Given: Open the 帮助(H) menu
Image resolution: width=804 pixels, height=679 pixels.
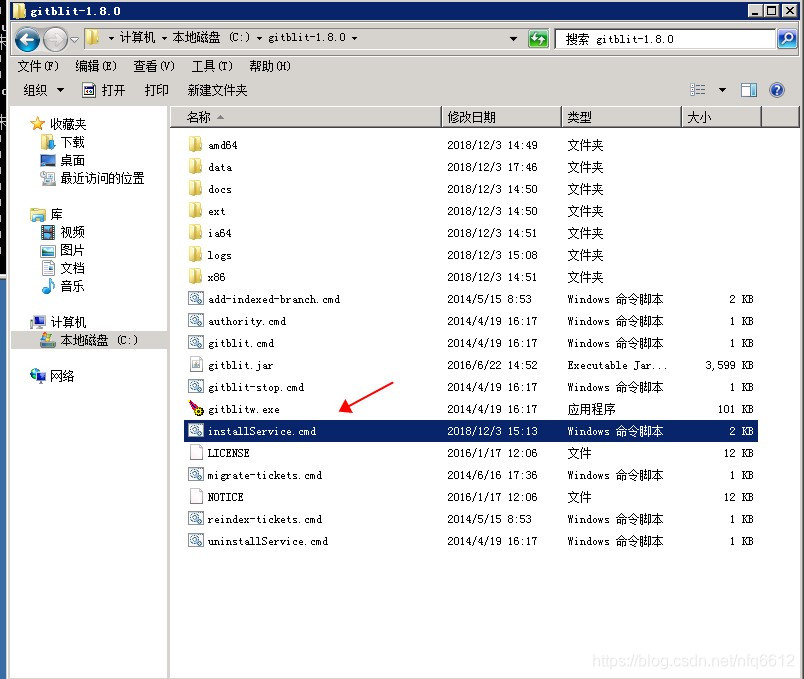Looking at the screenshot, I should tap(270, 66).
